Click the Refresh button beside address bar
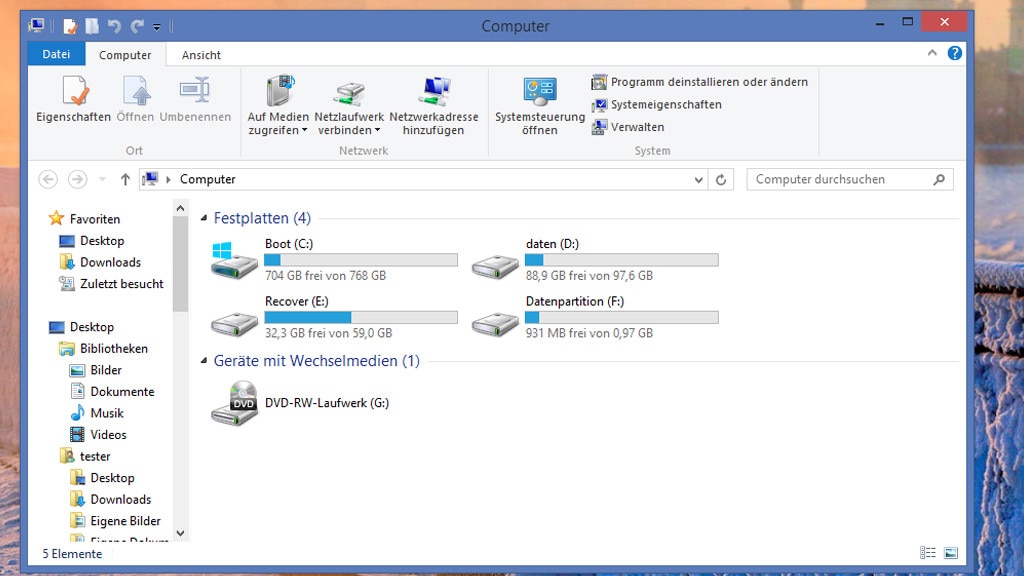The image size is (1024, 576). (721, 179)
